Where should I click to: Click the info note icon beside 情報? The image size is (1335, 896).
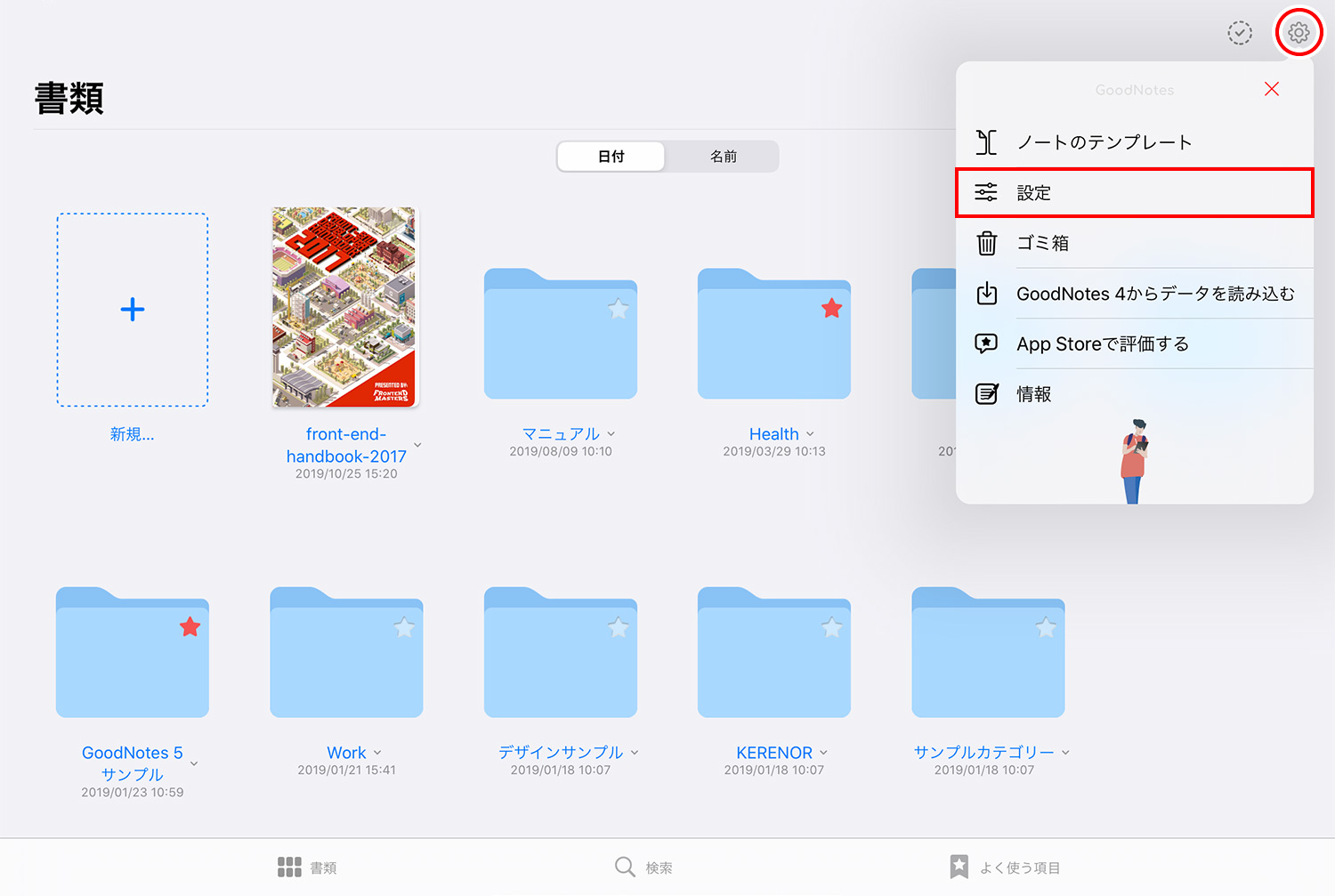[986, 393]
